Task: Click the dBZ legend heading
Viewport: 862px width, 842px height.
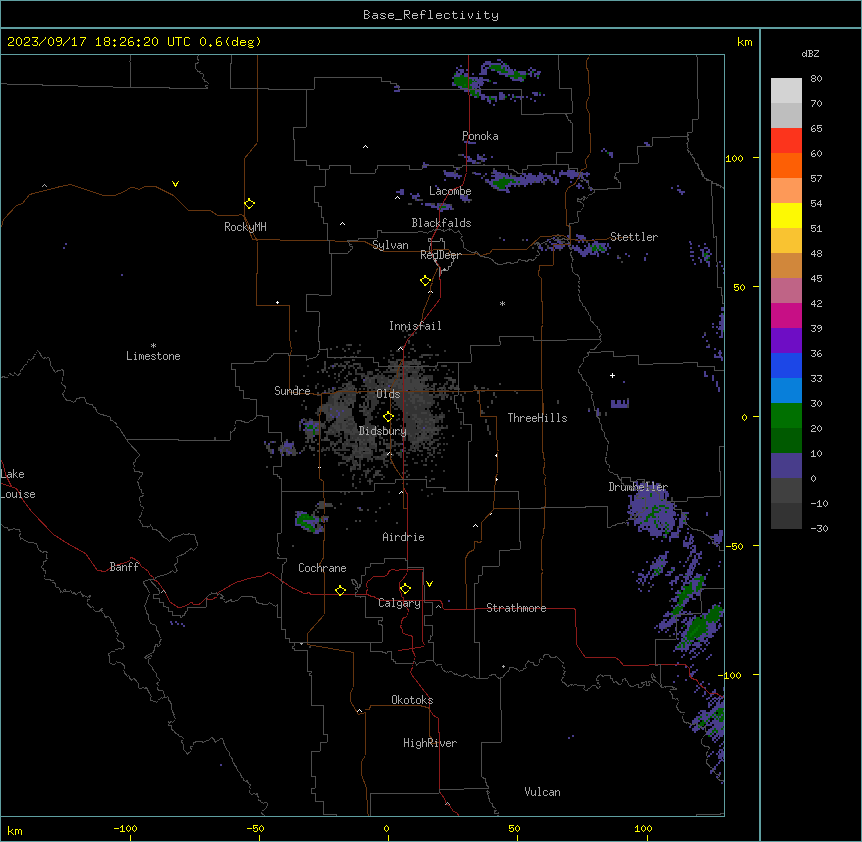Action: (810, 53)
